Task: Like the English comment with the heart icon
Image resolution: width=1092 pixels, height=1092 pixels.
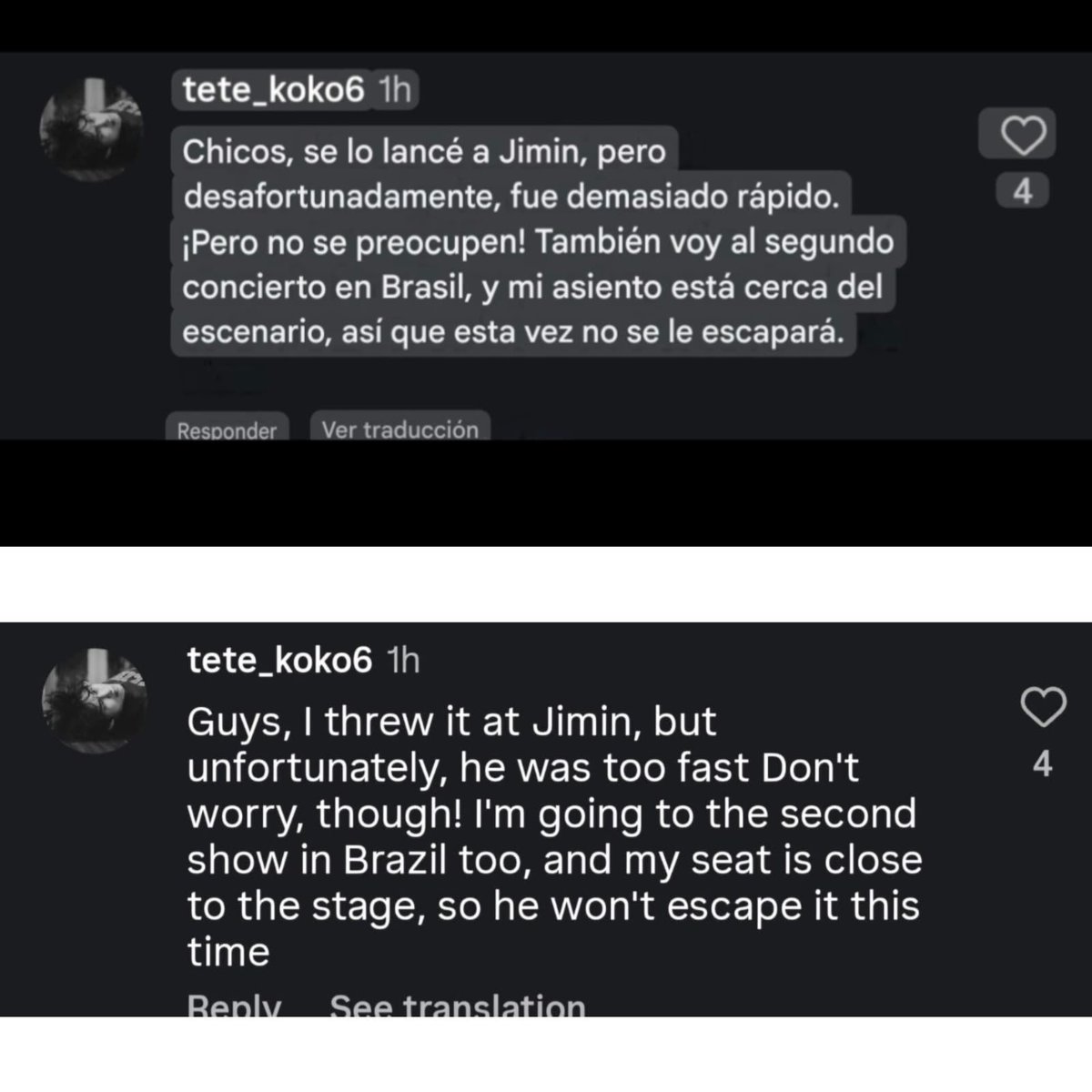Action: [x=1043, y=707]
